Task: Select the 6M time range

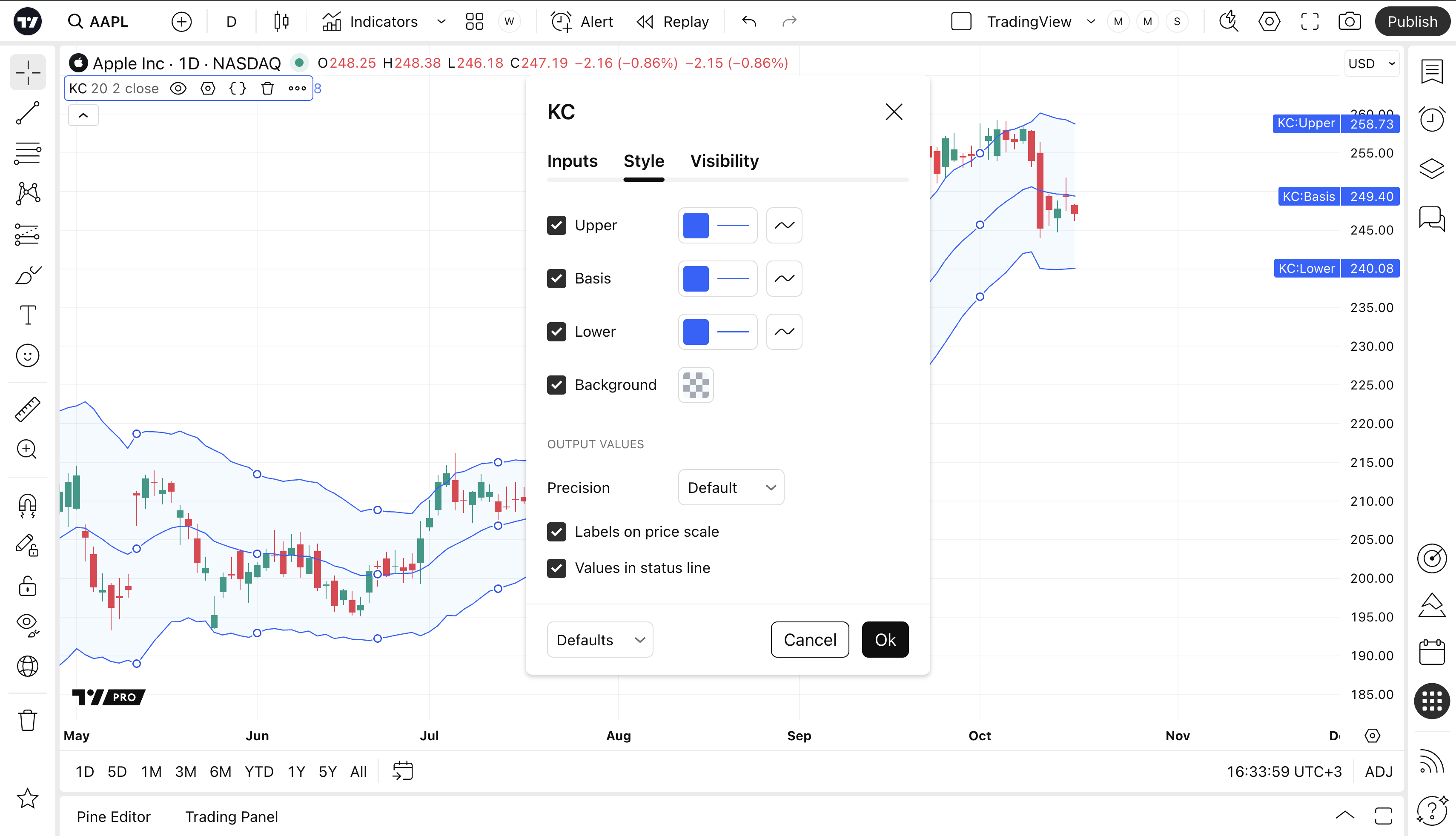Action: coord(220,772)
